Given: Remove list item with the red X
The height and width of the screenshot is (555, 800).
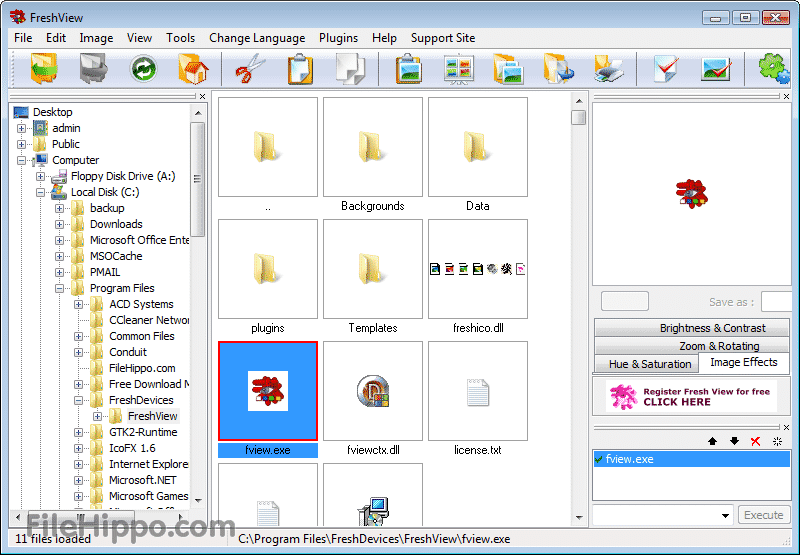Looking at the screenshot, I should pyautogui.click(x=756, y=441).
